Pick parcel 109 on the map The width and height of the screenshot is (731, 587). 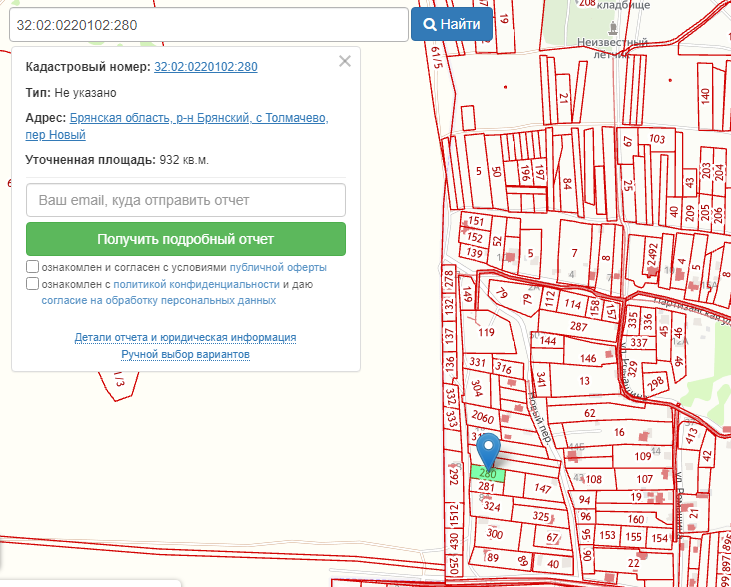click(x=642, y=456)
